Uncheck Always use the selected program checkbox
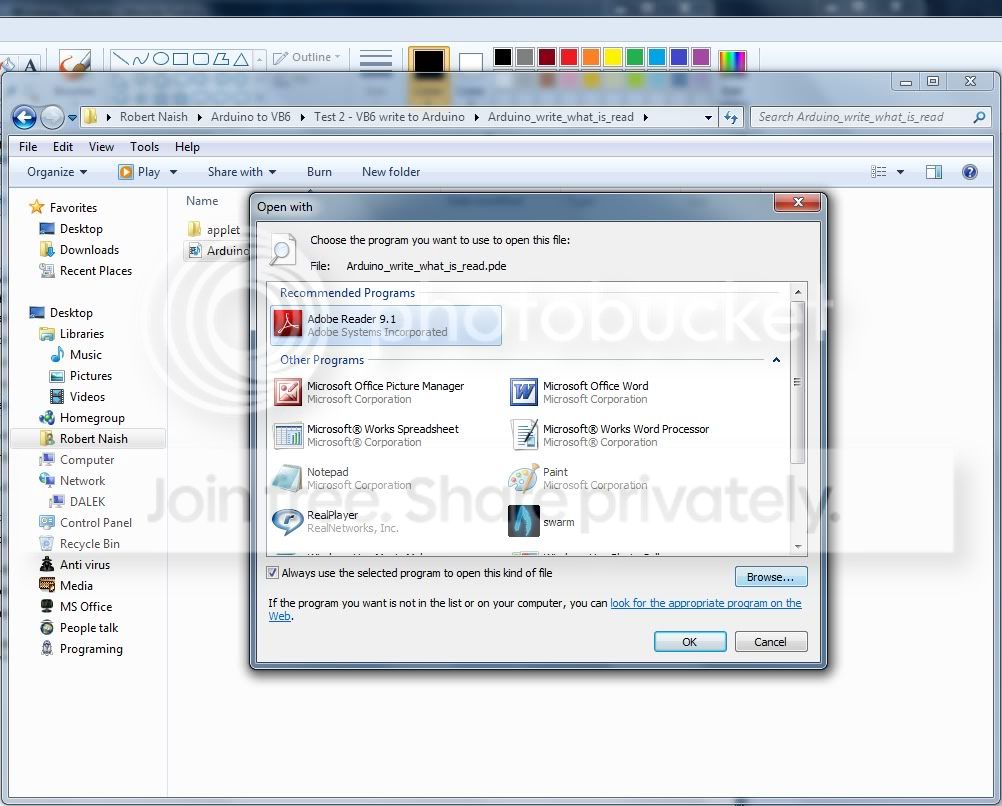 (x=273, y=573)
